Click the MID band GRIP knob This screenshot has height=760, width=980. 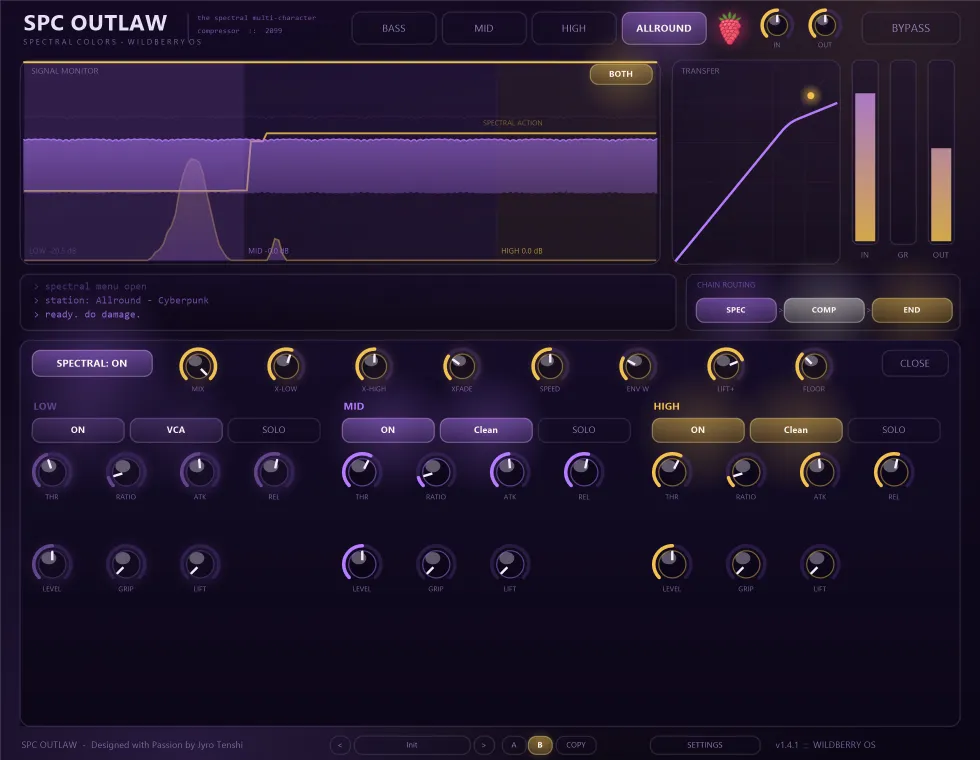coord(436,564)
